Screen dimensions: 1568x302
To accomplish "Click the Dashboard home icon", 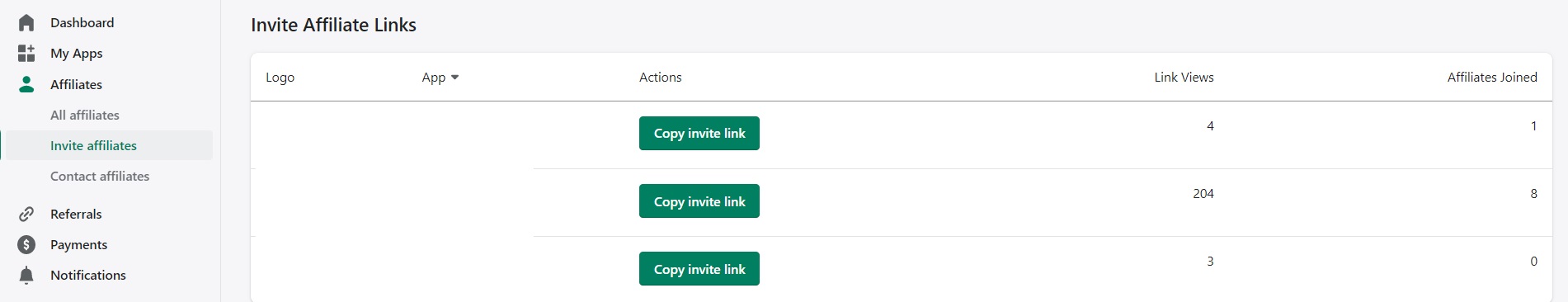I will [26, 22].
